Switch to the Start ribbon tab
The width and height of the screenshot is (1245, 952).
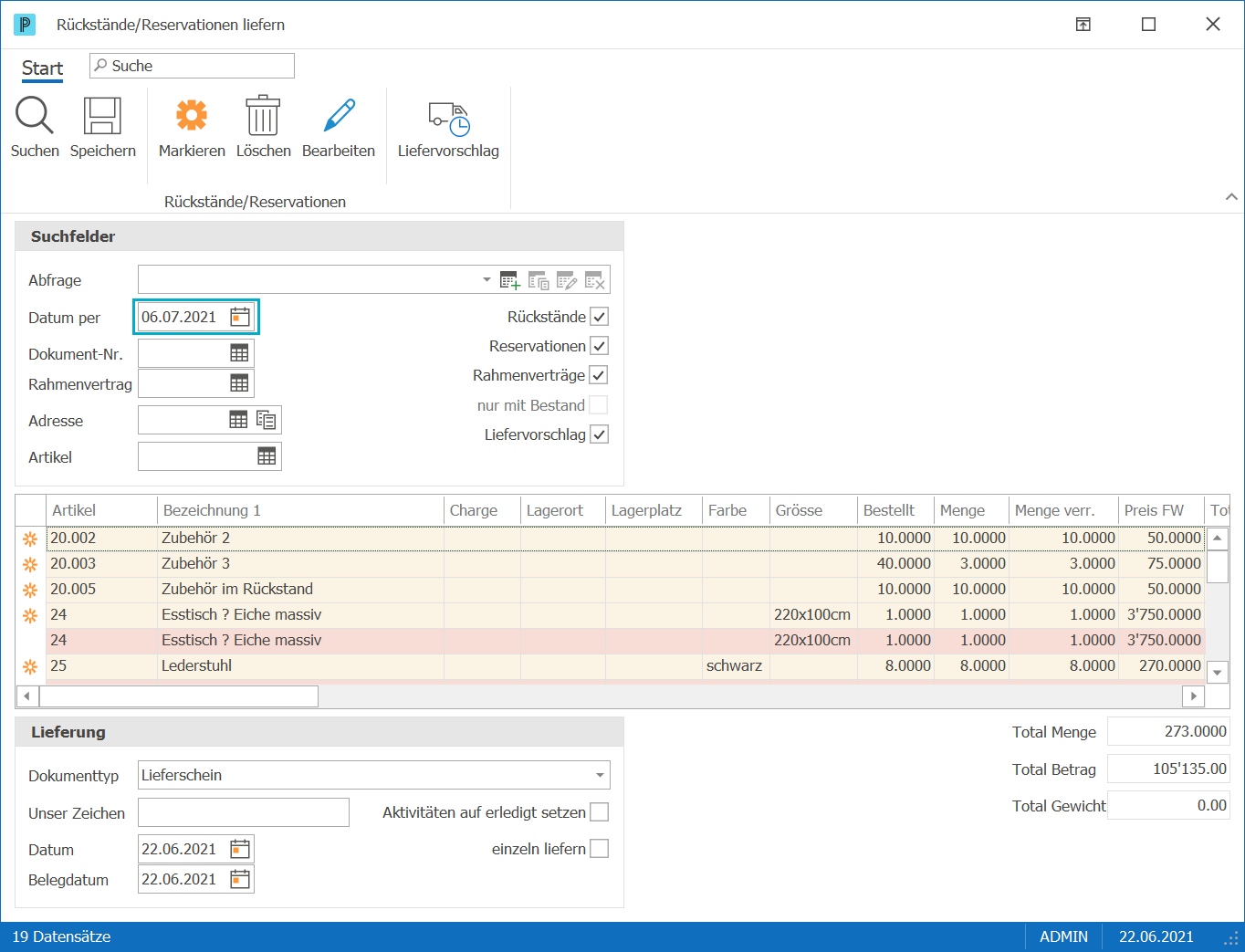tap(42, 68)
